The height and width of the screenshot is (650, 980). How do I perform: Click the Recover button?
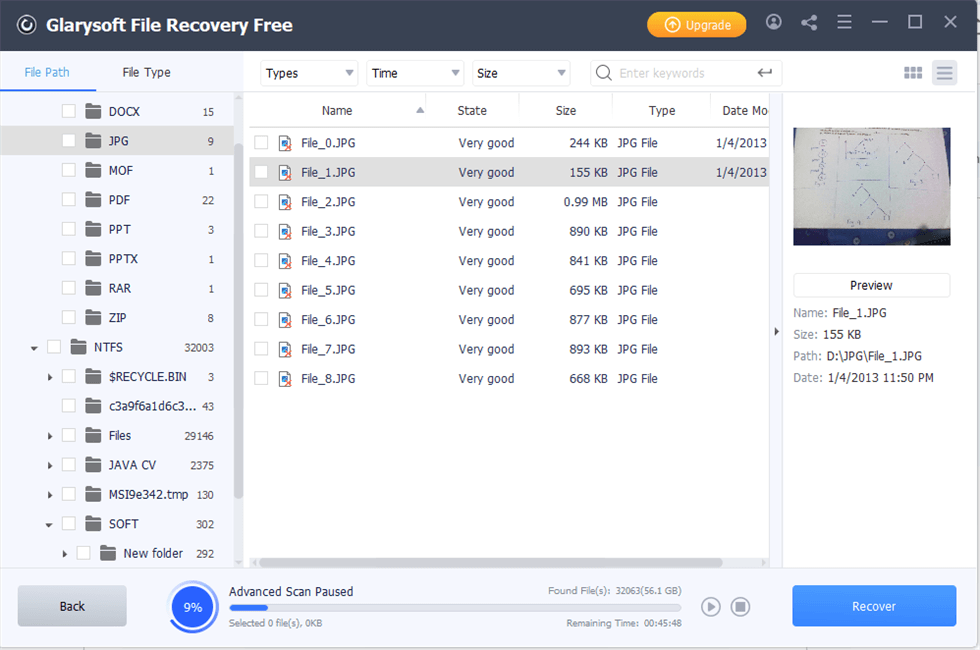(x=874, y=606)
